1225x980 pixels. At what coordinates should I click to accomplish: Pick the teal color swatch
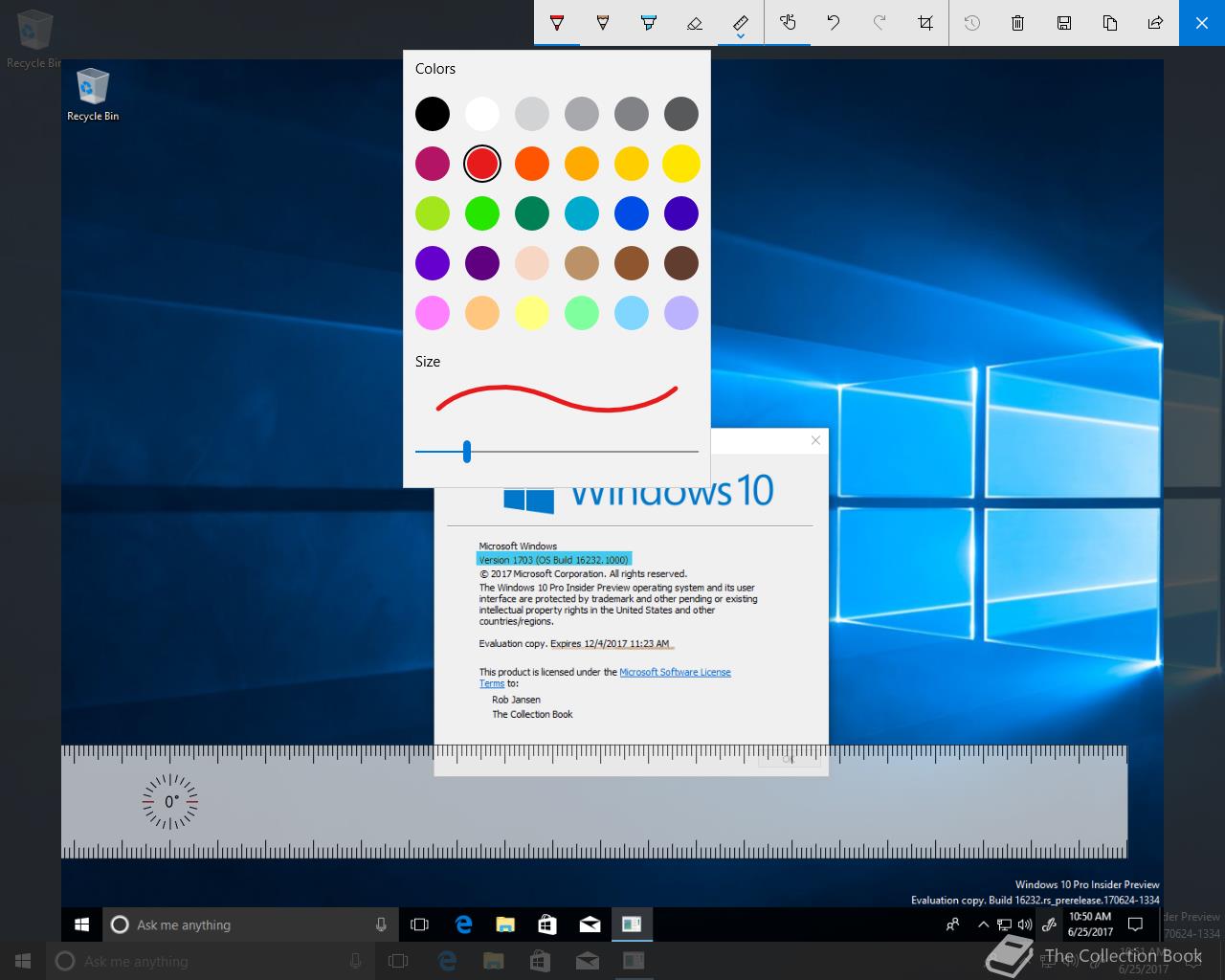[x=582, y=213]
